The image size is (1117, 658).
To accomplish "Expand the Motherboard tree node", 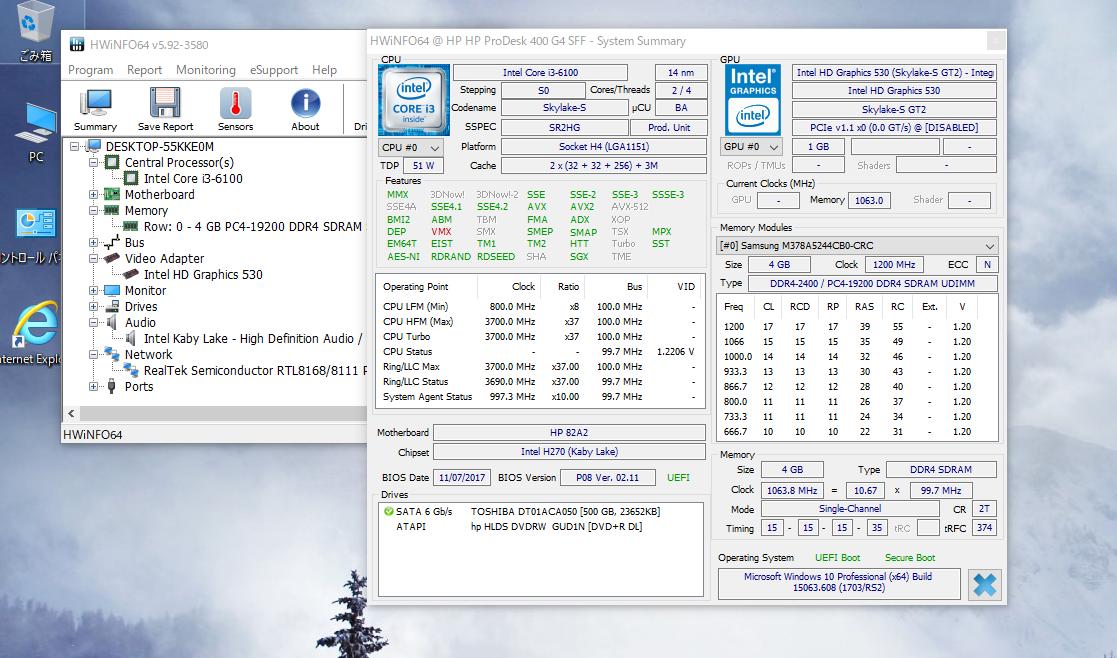I will click(x=95, y=195).
